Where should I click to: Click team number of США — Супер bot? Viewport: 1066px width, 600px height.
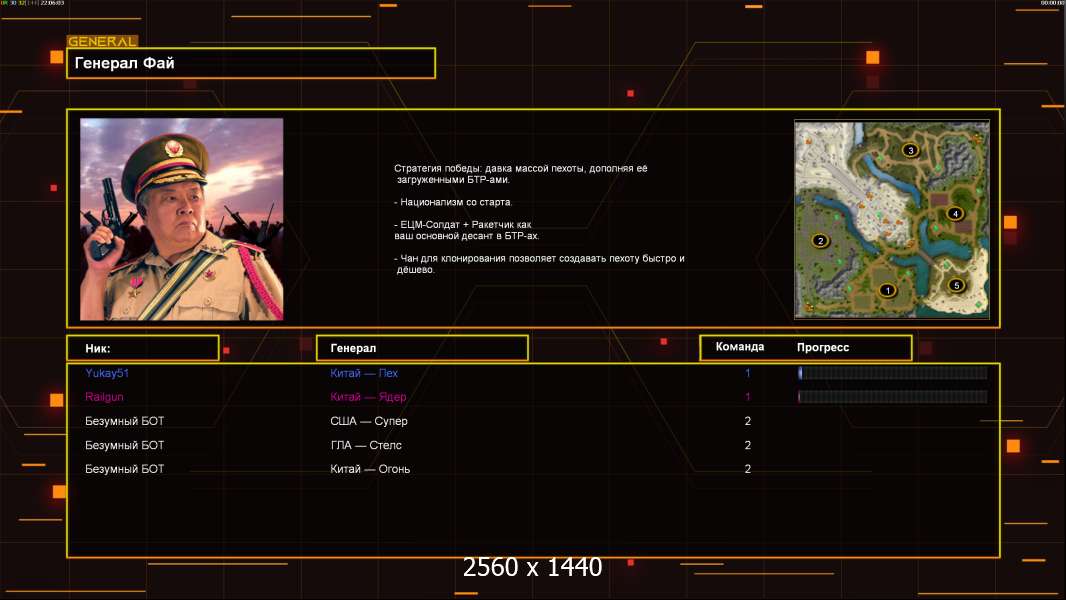(x=747, y=421)
